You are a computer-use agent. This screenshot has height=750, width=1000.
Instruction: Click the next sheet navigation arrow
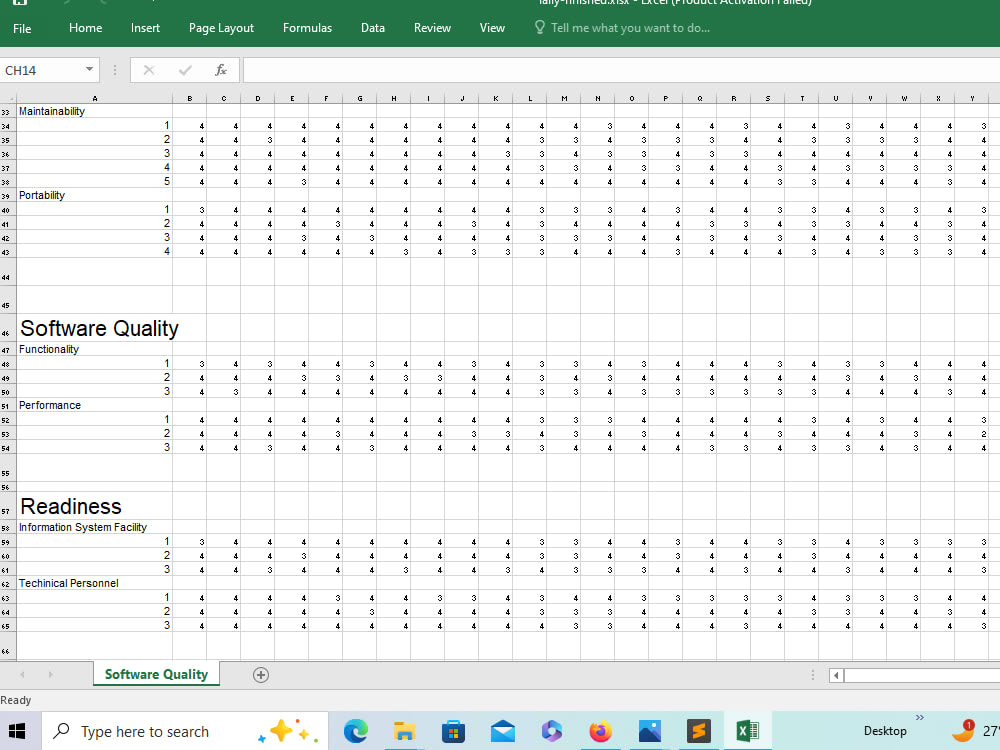point(50,674)
